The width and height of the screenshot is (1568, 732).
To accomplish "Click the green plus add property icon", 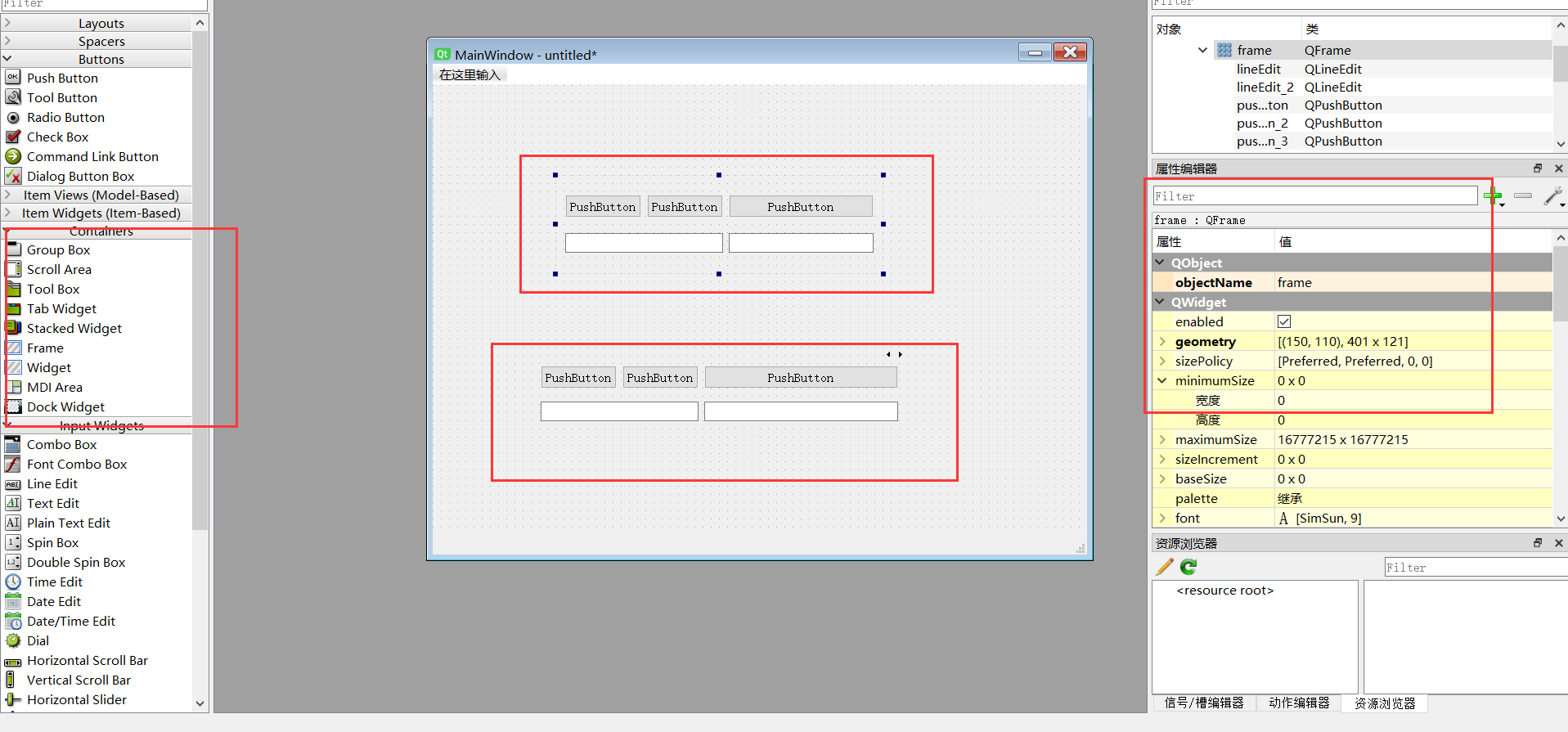I will [x=1494, y=195].
